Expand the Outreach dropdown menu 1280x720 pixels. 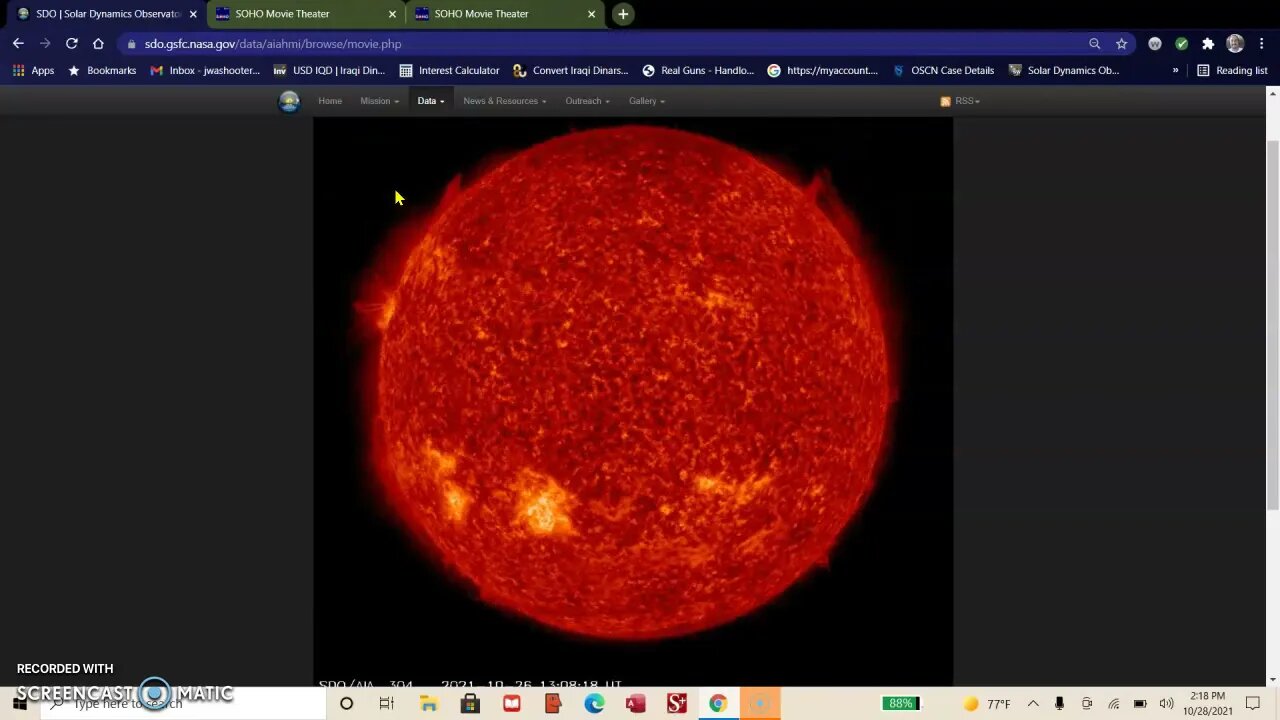coord(587,101)
